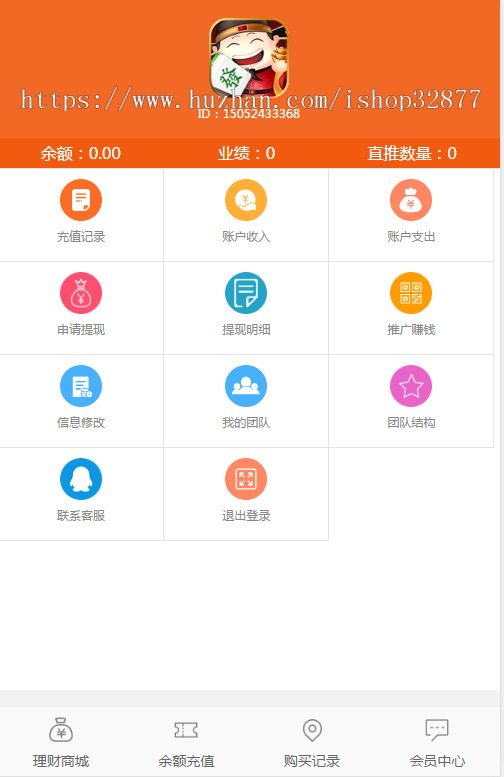Open the 团队结构 star icon

(411, 386)
